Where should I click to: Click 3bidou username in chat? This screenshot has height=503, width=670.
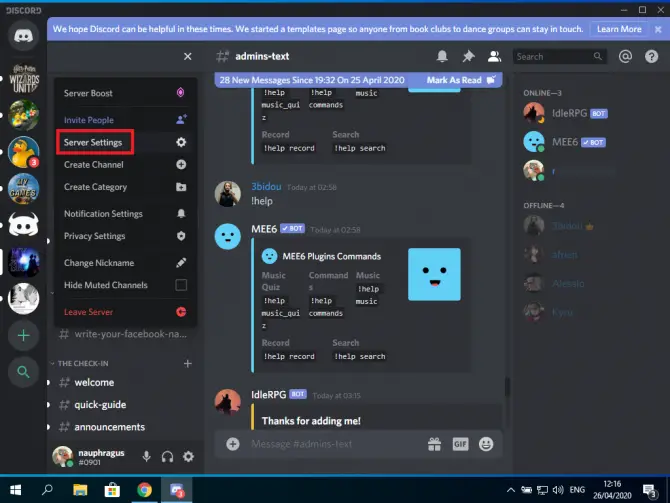(x=266, y=187)
